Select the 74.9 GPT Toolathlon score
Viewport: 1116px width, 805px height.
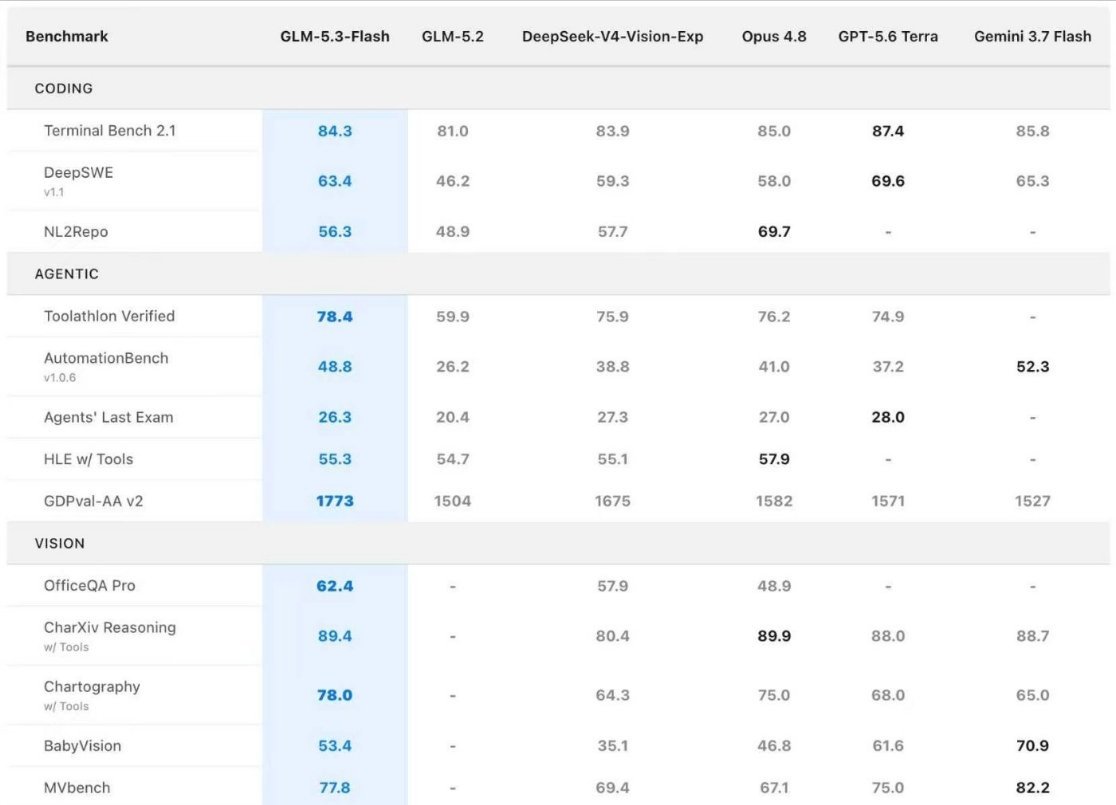[x=888, y=316]
